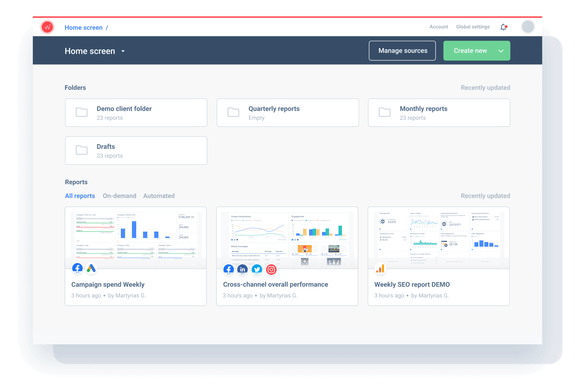Image resolution: width=575 pixels, height=387 pixels.
Task: Open the Weekly SEO report DEMO thumbnail
Action: [439, 237]
